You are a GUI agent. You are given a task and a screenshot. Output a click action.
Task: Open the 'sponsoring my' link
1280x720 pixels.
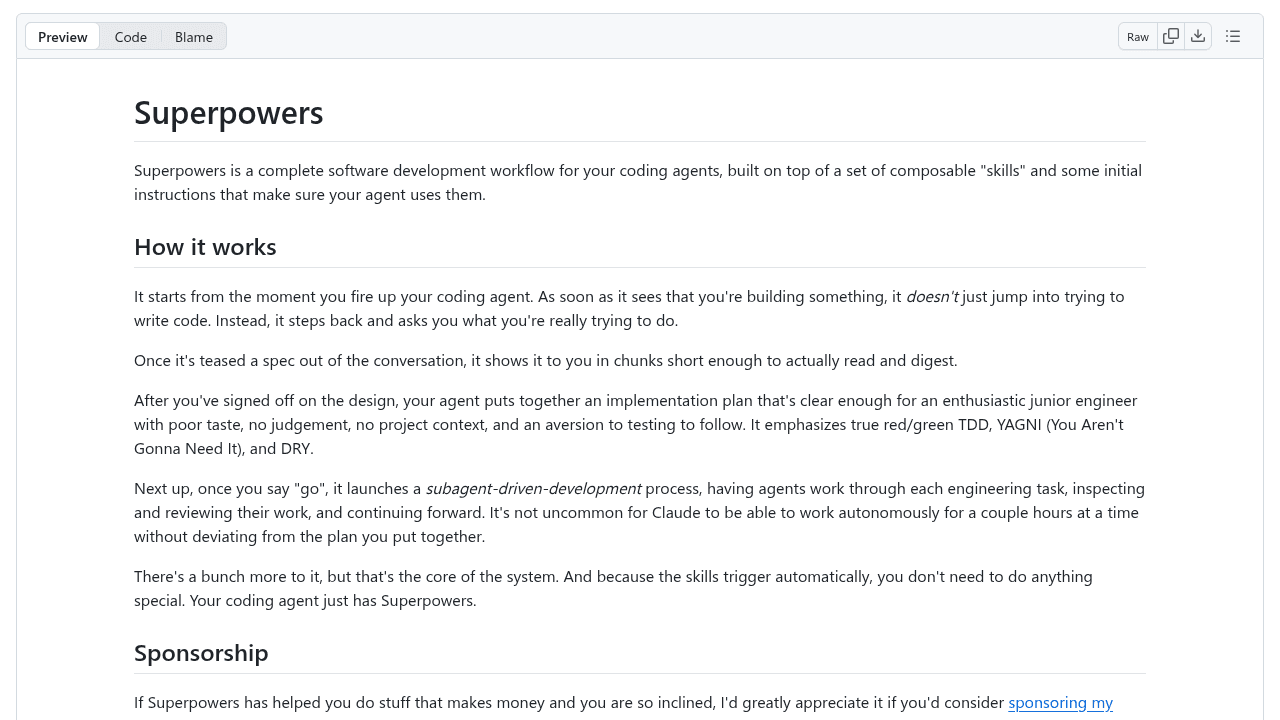pos(1061,702)
